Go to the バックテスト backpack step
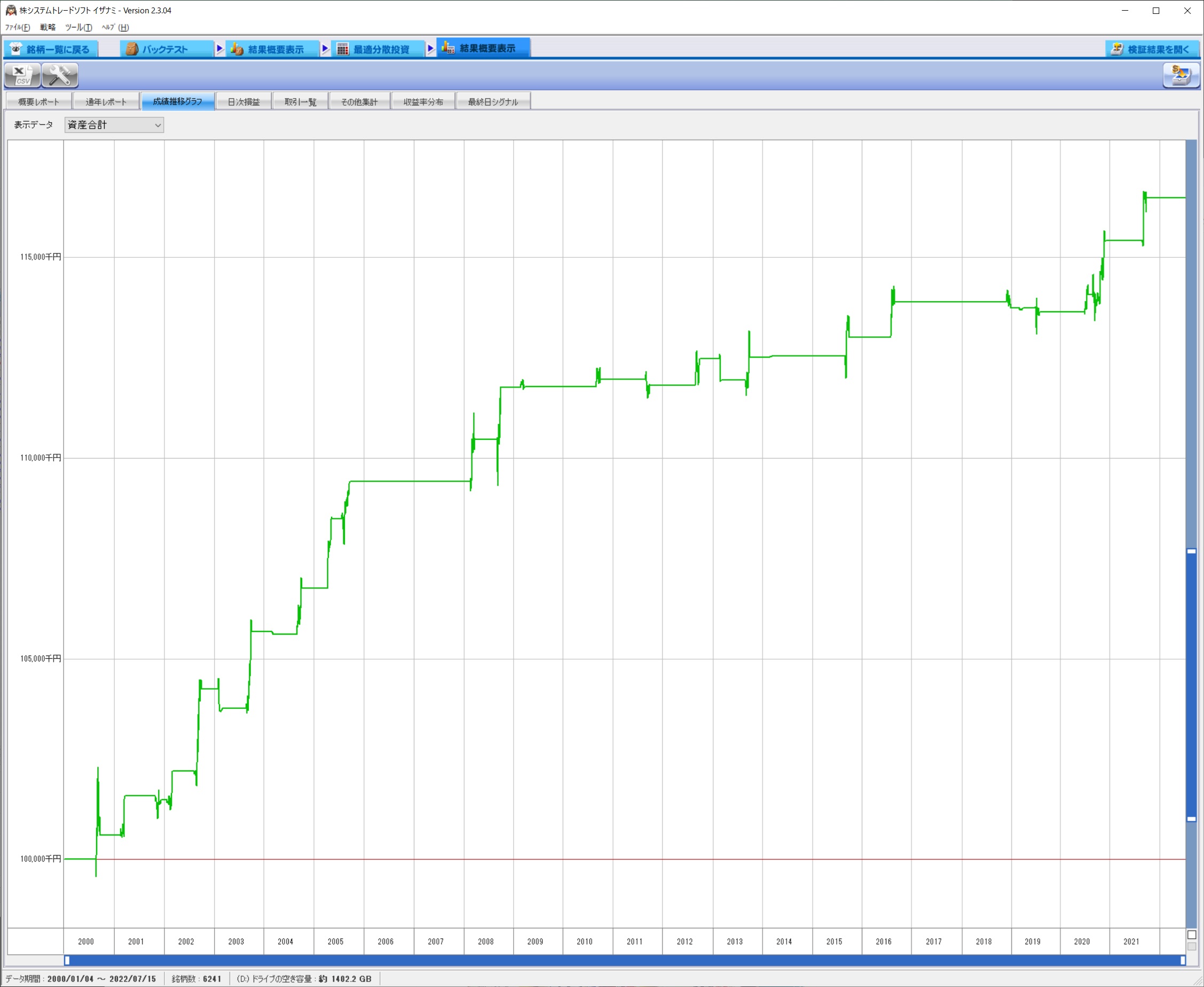This screenshot has height=987, width=1204. (165, 50)
